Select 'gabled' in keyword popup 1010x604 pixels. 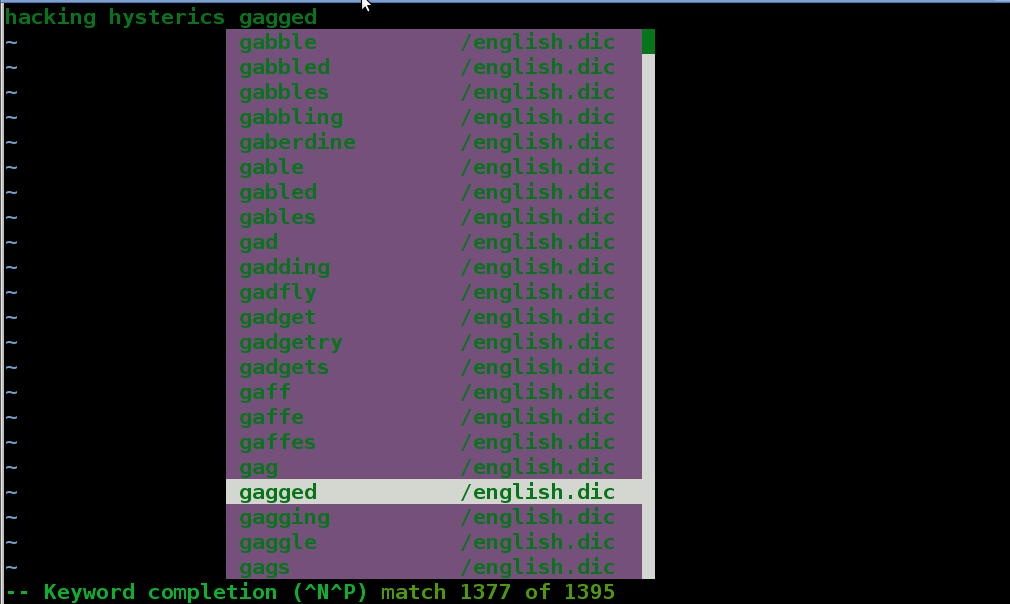tap(434, 192)
